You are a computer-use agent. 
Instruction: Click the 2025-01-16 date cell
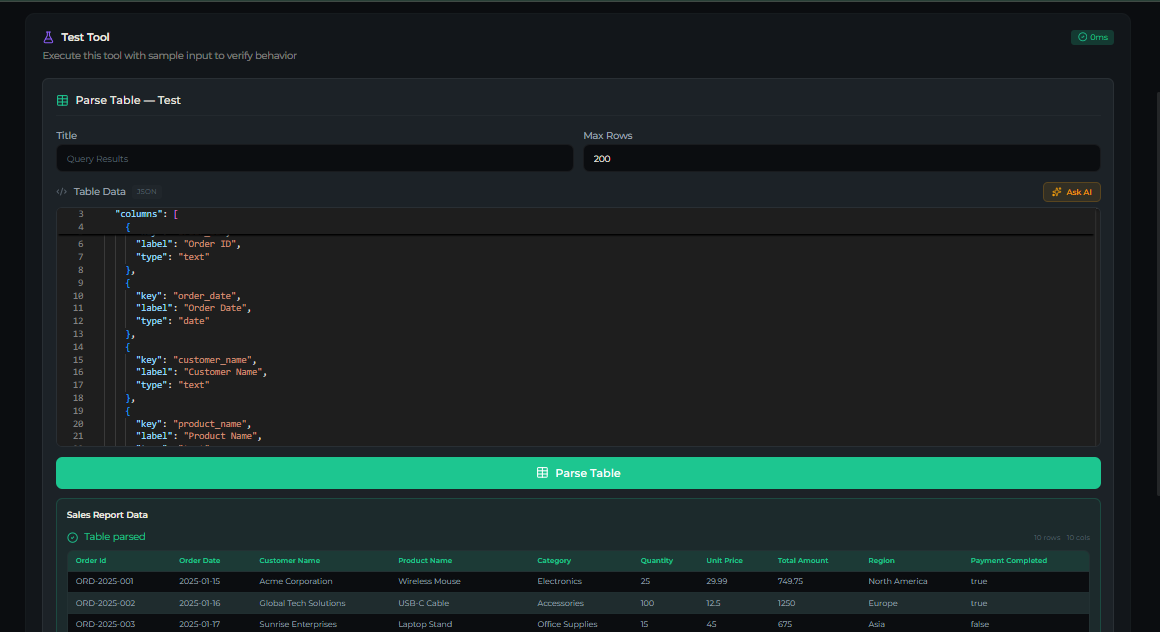[x=199, y=603]
